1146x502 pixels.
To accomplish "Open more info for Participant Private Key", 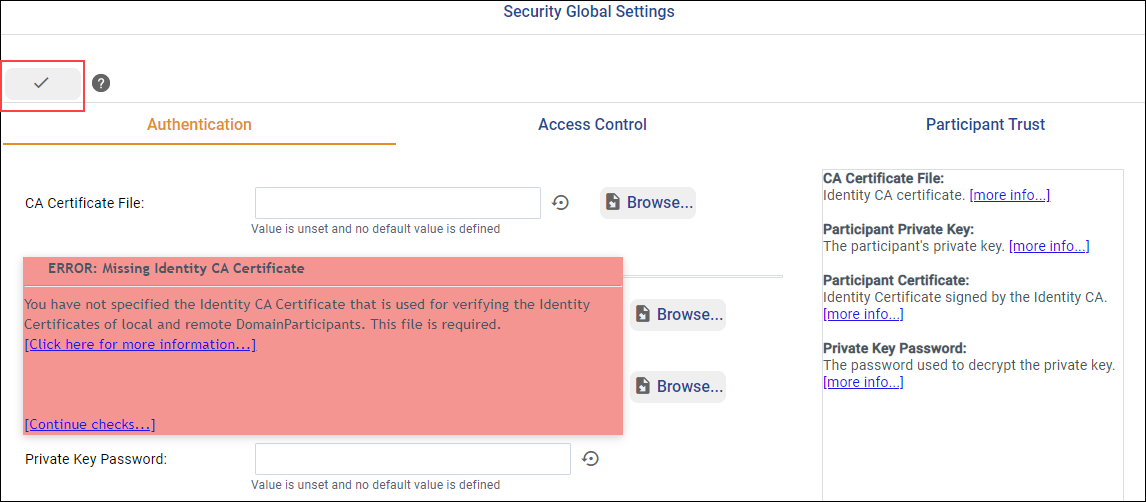I will [1049, 246].
